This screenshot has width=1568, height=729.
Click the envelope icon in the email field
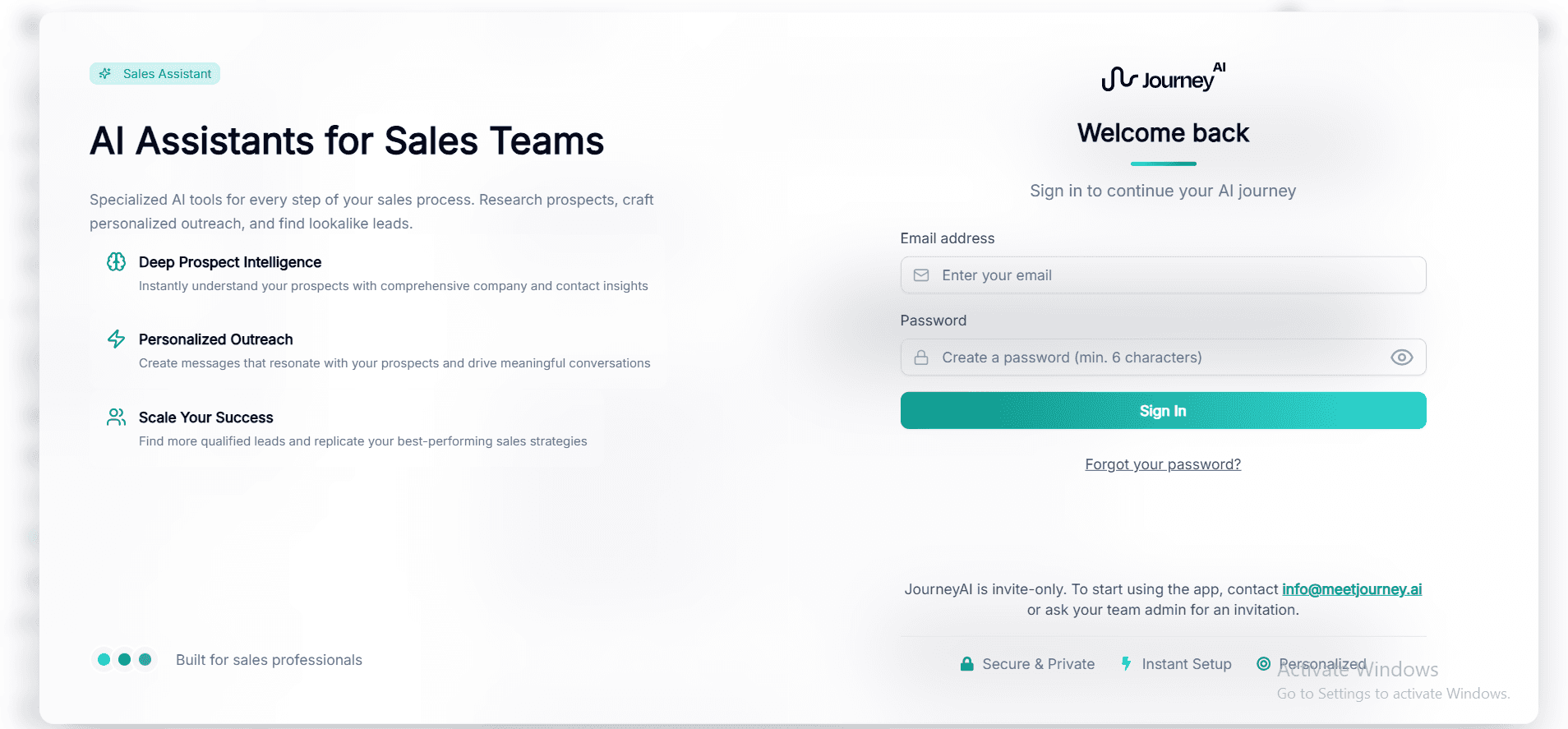coord(921,275)
